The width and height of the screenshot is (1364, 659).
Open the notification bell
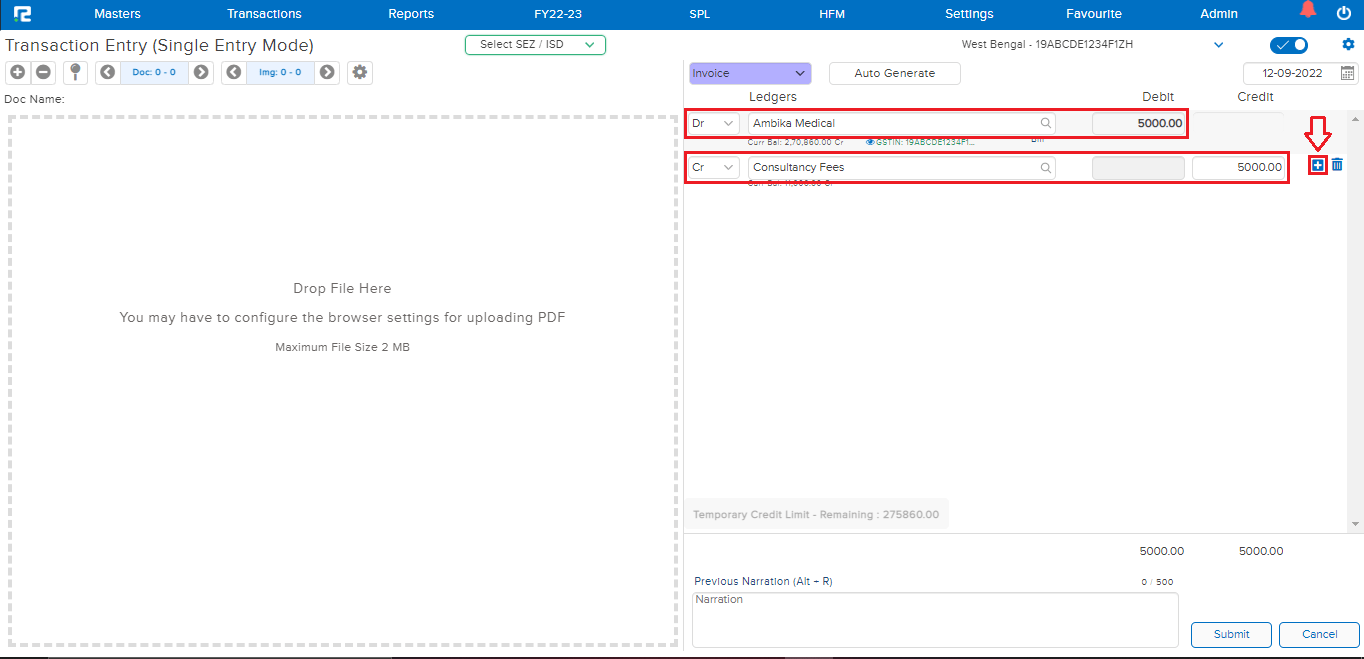1308,11
